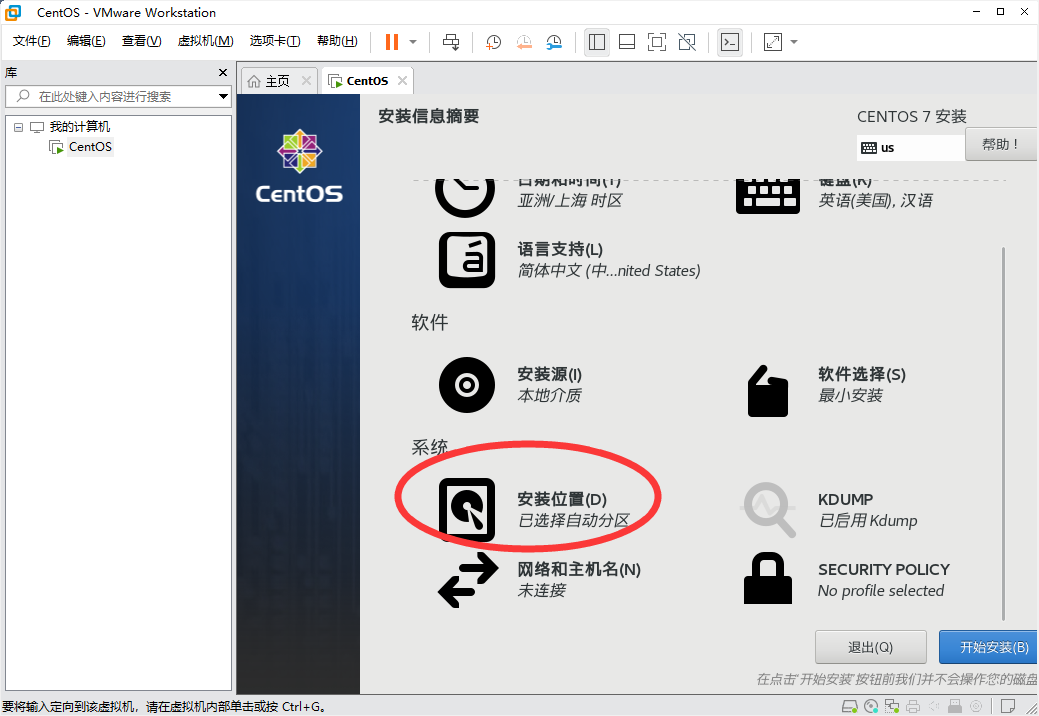Click the 退出(Q) quit button

[x=870, y=647]
